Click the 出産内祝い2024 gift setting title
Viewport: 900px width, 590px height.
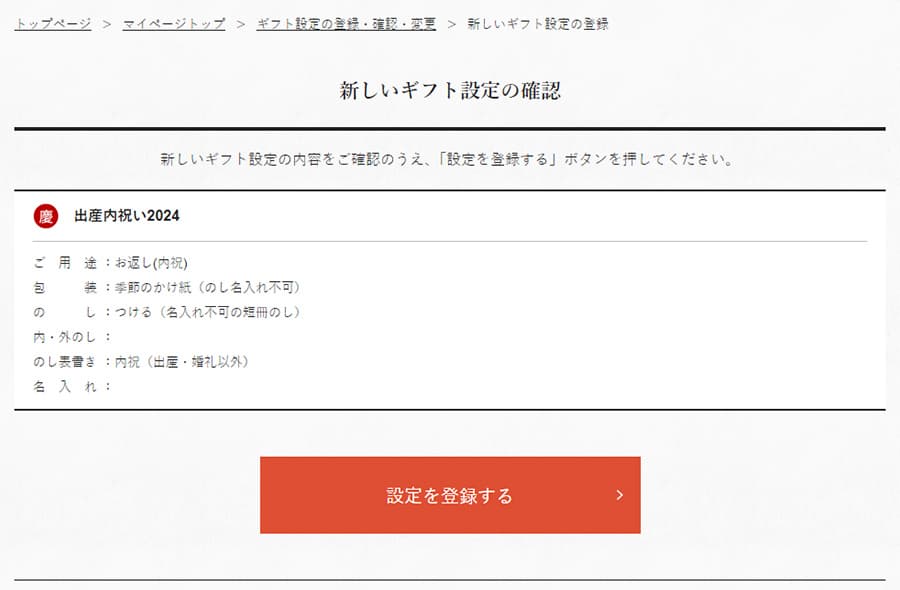coord(127,216)
